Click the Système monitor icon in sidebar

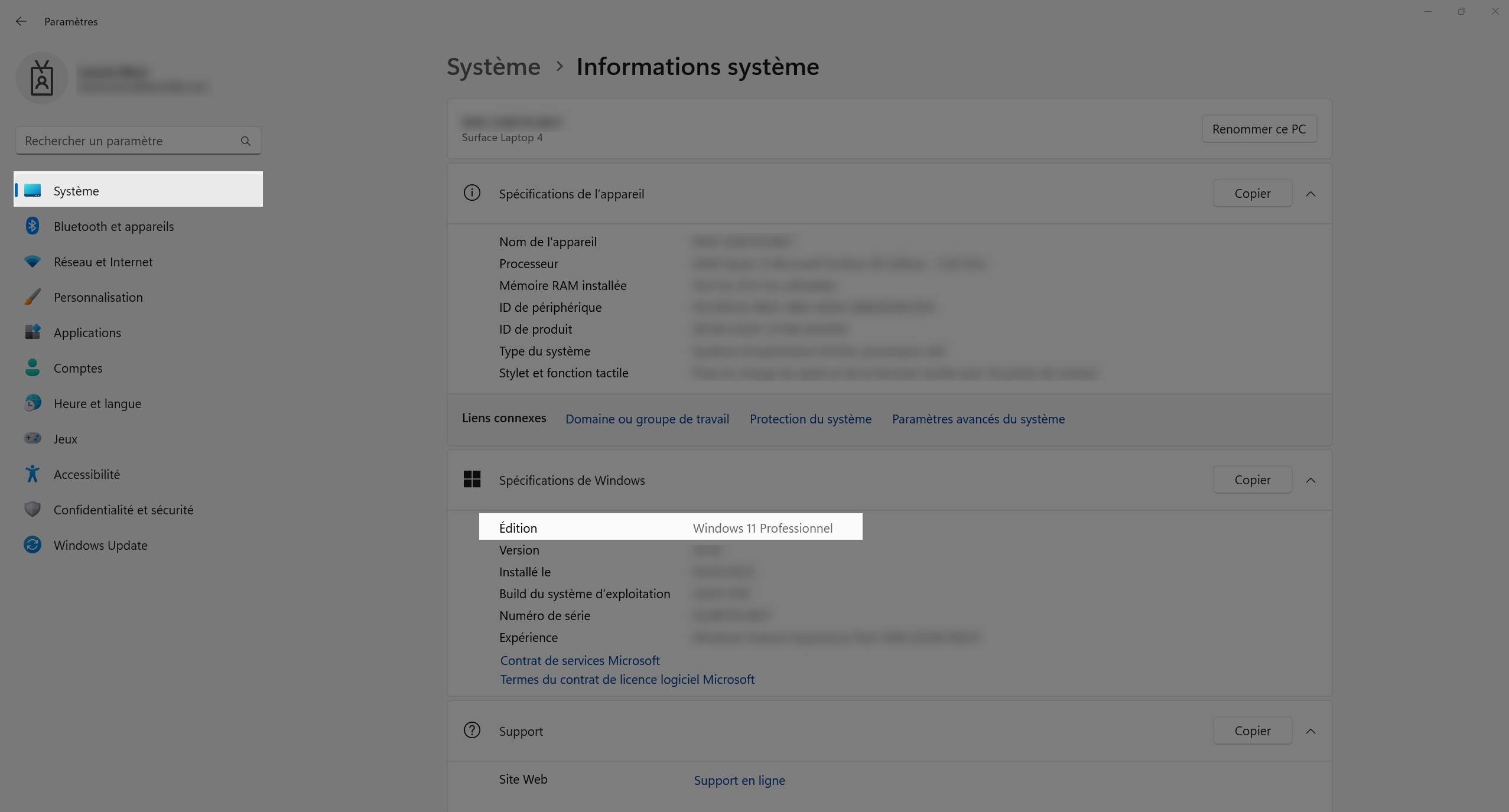pyautogui.click(x=32, y=191)
